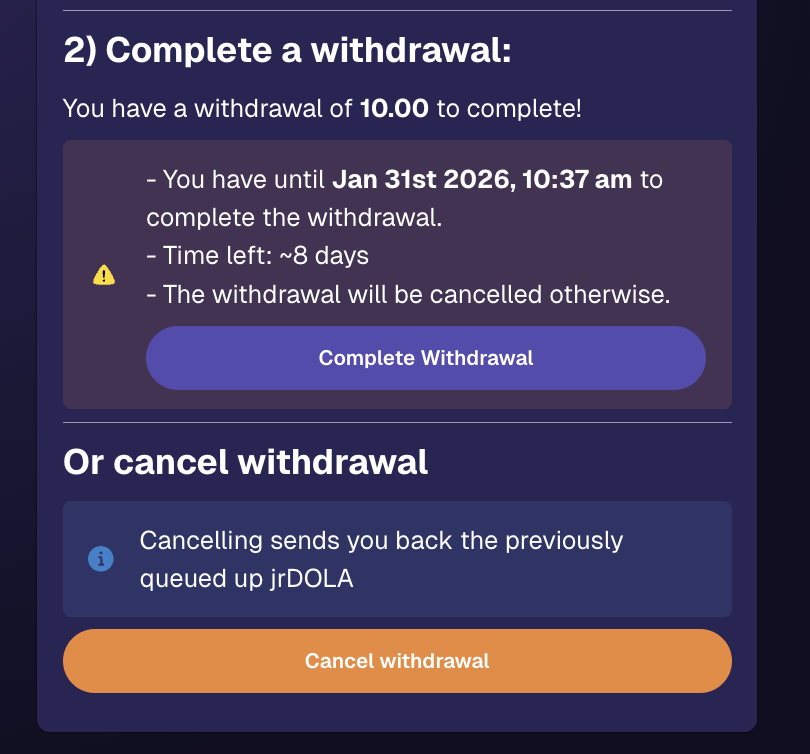Viewport: 810px width, 754px height.
Task: Click the yellow warning triangle icon
Action: point(104,275)
